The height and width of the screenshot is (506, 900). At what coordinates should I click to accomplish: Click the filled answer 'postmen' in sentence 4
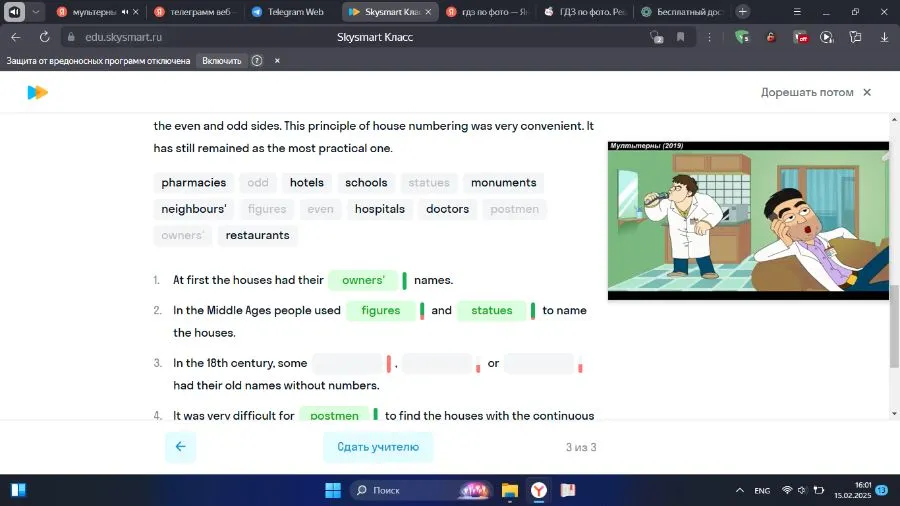(334, 414)
